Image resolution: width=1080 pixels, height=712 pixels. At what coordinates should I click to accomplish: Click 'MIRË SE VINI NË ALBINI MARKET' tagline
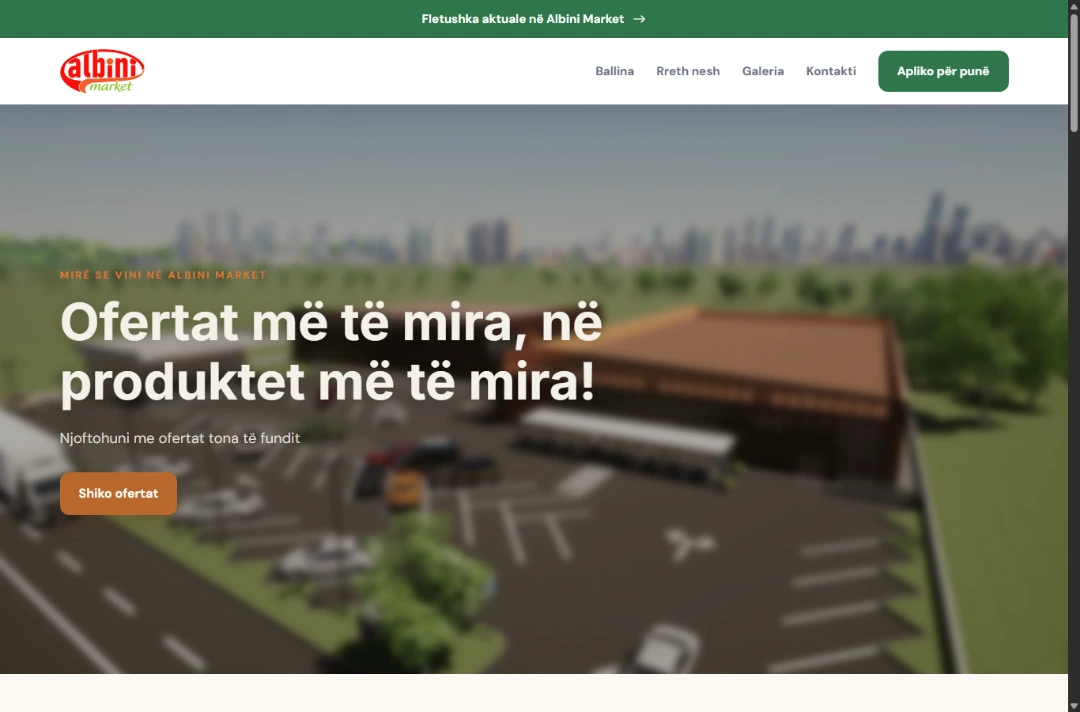(x=163, y=275)
